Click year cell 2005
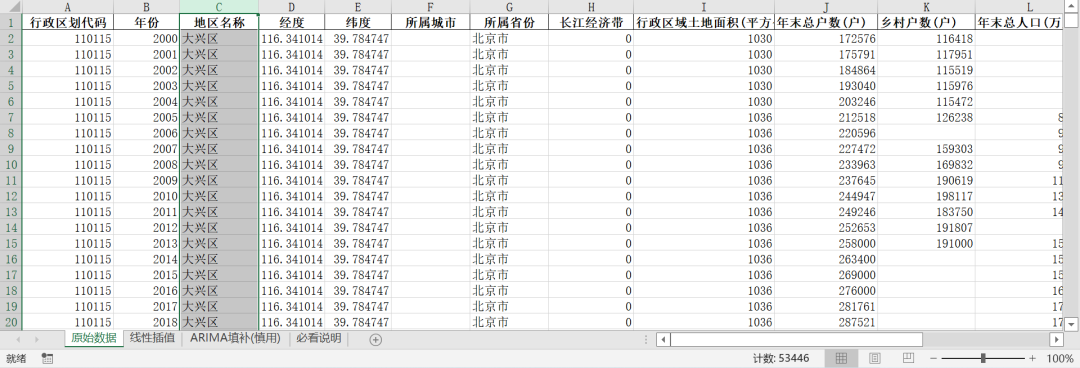The height and width of the screenshot is (368, 1080). [x=146, y=117]
